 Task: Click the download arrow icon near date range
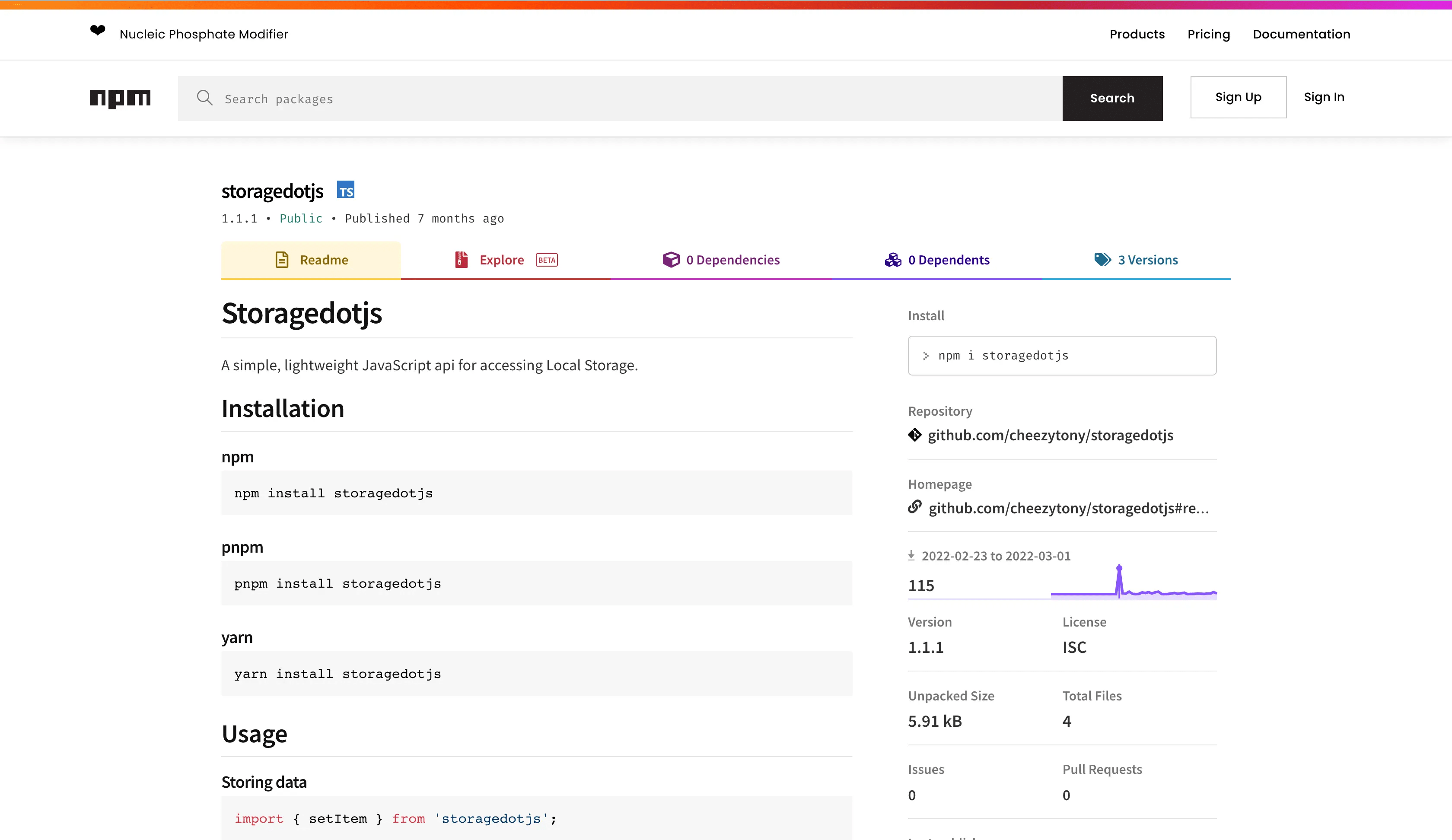[911, 555]
